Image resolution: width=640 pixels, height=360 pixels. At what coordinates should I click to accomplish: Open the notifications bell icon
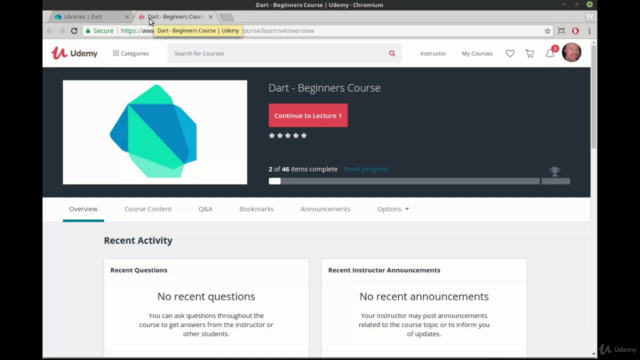[x=550, y=53]
